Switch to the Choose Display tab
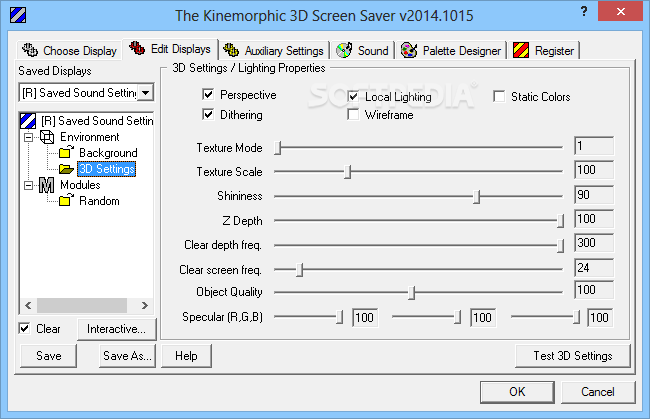650x419 pixels. pos(70,51)
